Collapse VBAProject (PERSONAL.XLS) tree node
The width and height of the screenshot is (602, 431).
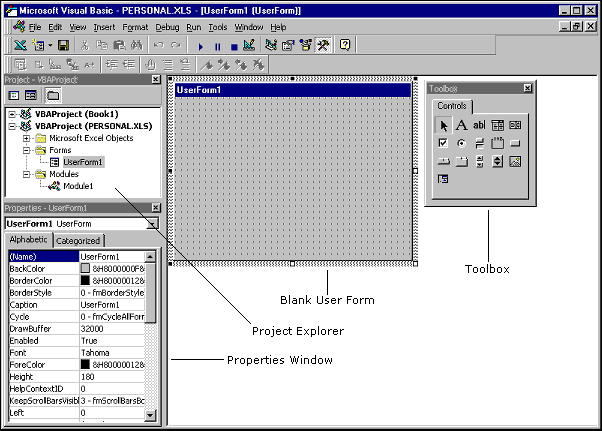(12, 126)
